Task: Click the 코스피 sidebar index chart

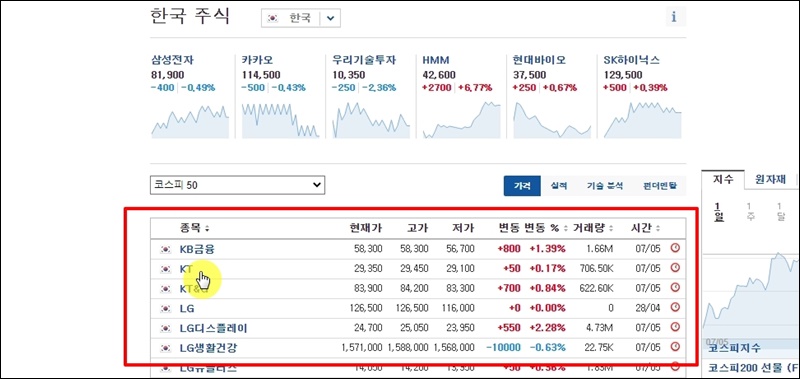Action: (751, 296)
